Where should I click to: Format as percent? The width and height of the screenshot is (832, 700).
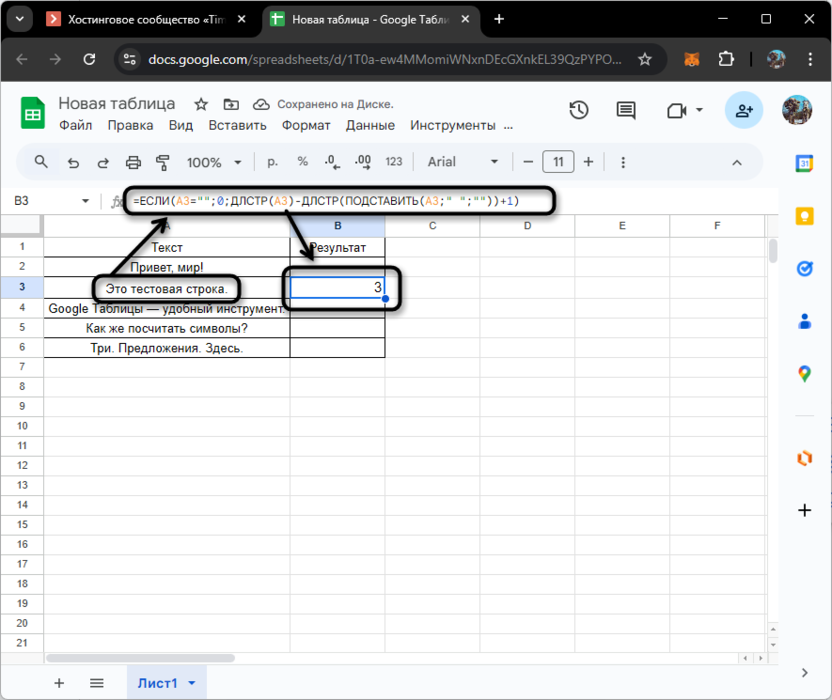pos(302,161)
